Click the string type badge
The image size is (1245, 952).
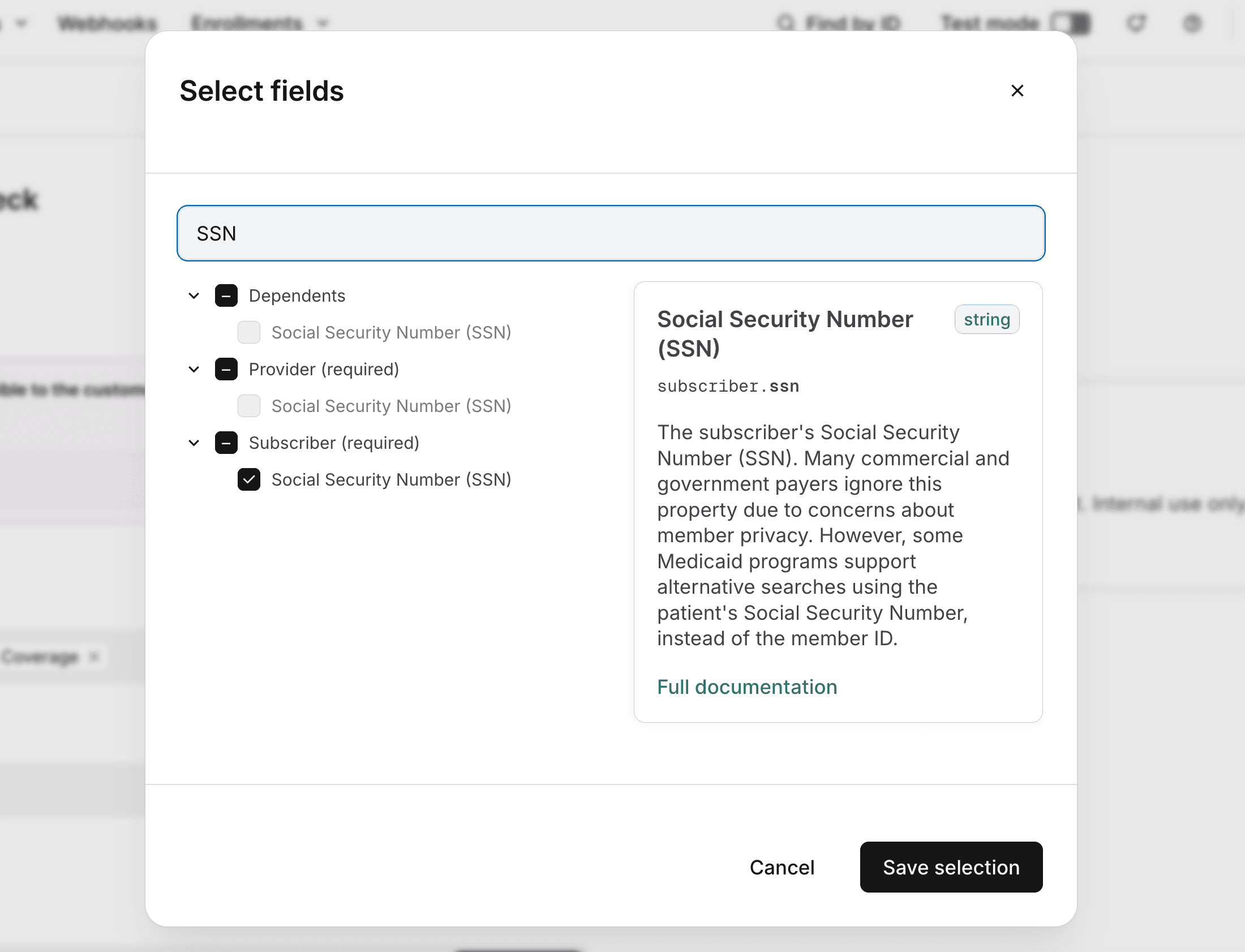pyautogui.click(x=987, y=319)
